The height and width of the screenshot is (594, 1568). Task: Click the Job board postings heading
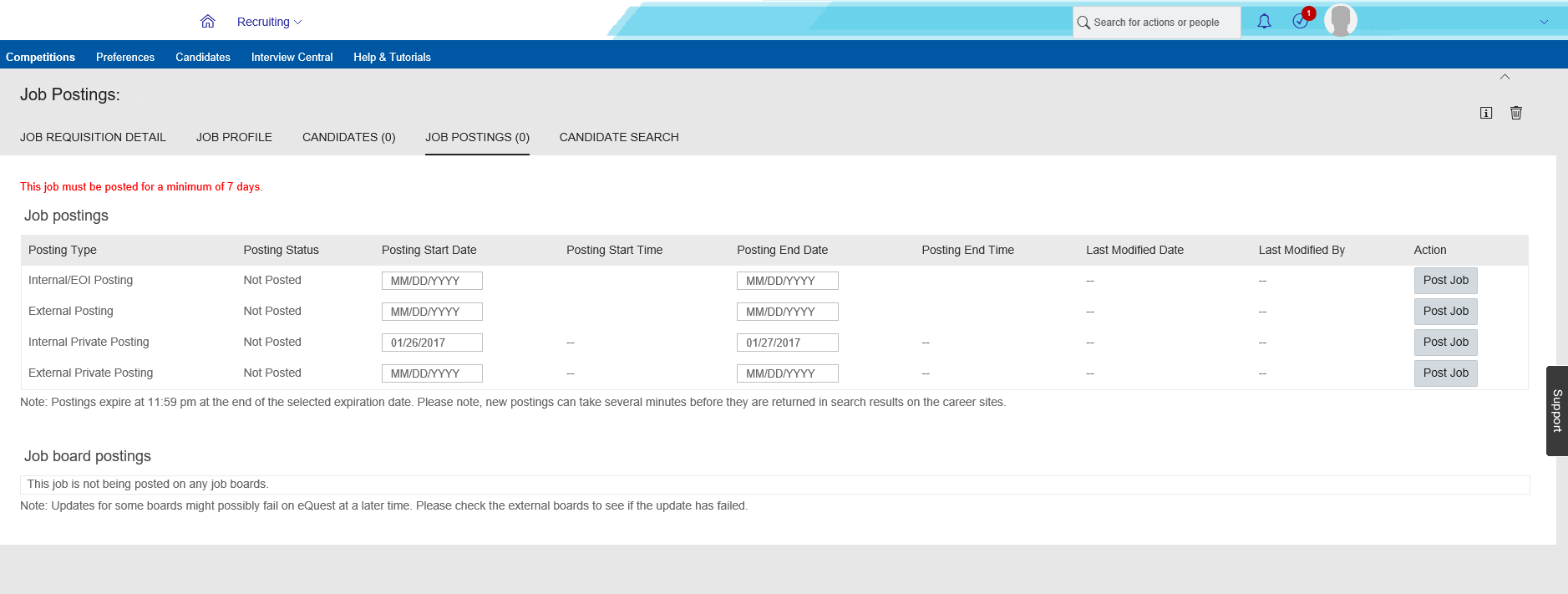click(x=88, y=456)
